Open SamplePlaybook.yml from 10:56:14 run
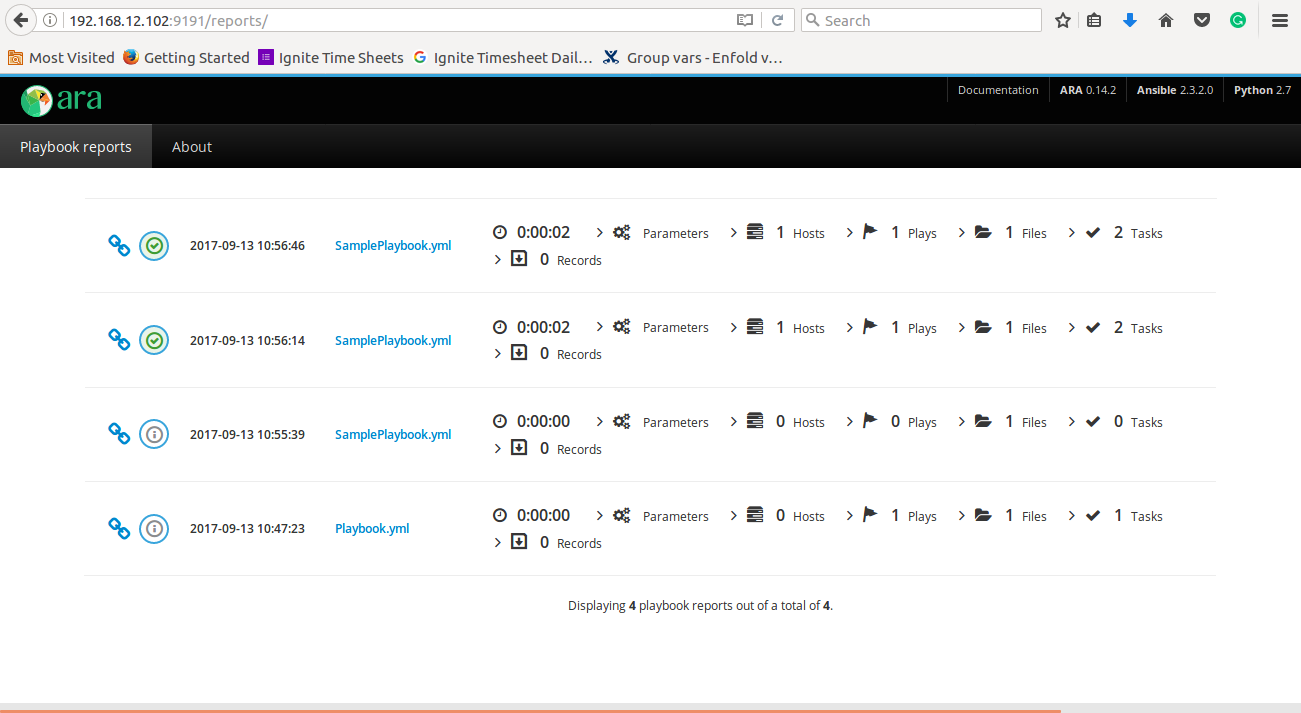Screen dimensions: 1301x713 [x=393, y=340]
